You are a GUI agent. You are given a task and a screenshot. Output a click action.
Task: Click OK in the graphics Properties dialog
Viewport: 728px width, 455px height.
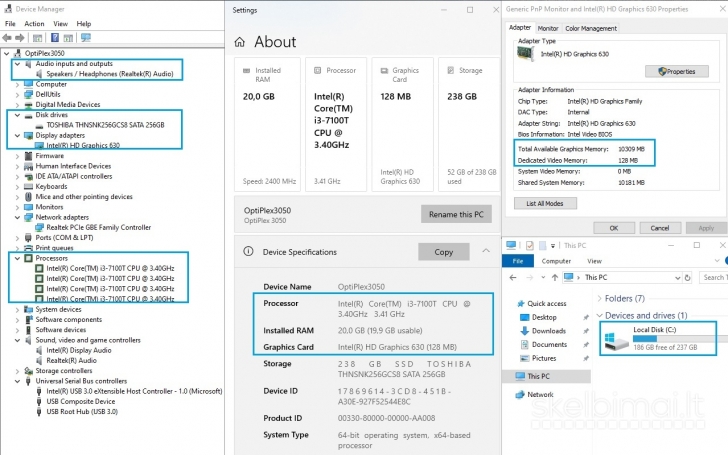click(x=614, y=228)
